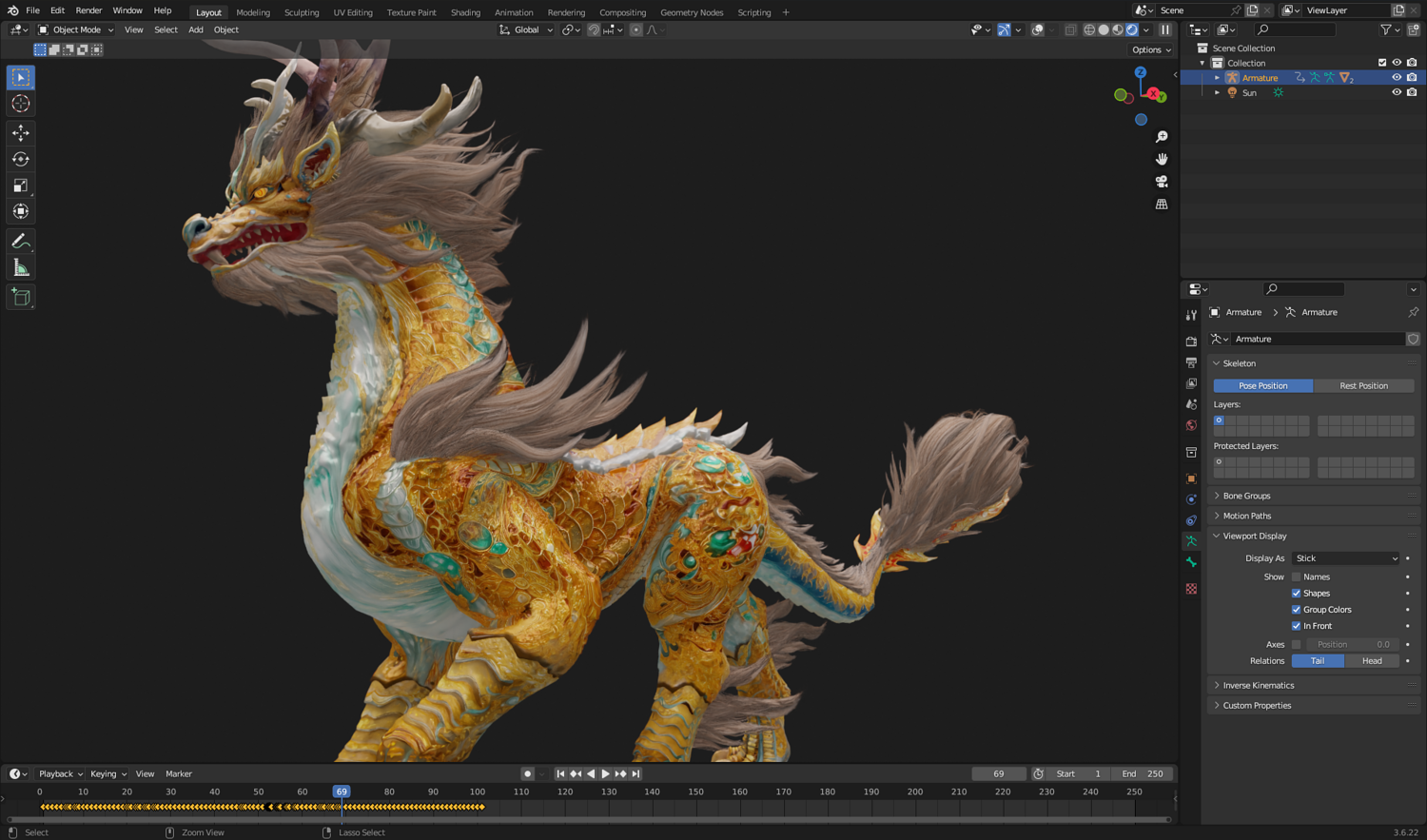Expand the Bone Groups panel
The height and width of the screenshot is (840, 1427).
pos(1246,496)
